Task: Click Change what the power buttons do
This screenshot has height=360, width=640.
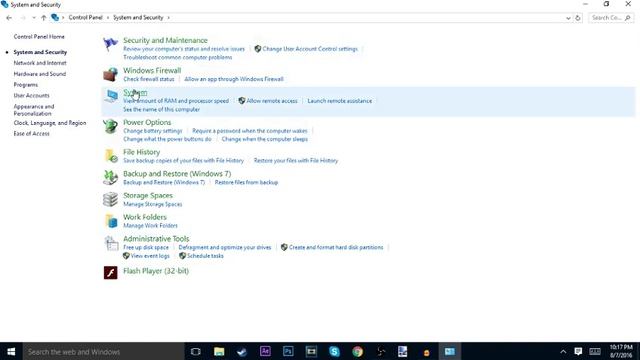Action: pos(167,139)
